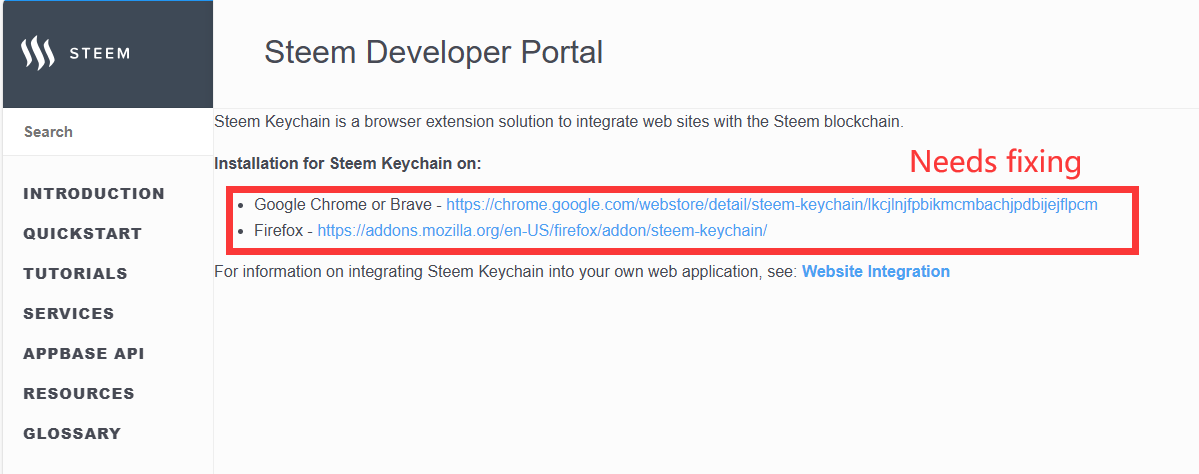Select SERVICES in the sidebar
Image resolution: width=1199 pixels, height=474 pixels.
pyautogui.click(x=69, y=313)
